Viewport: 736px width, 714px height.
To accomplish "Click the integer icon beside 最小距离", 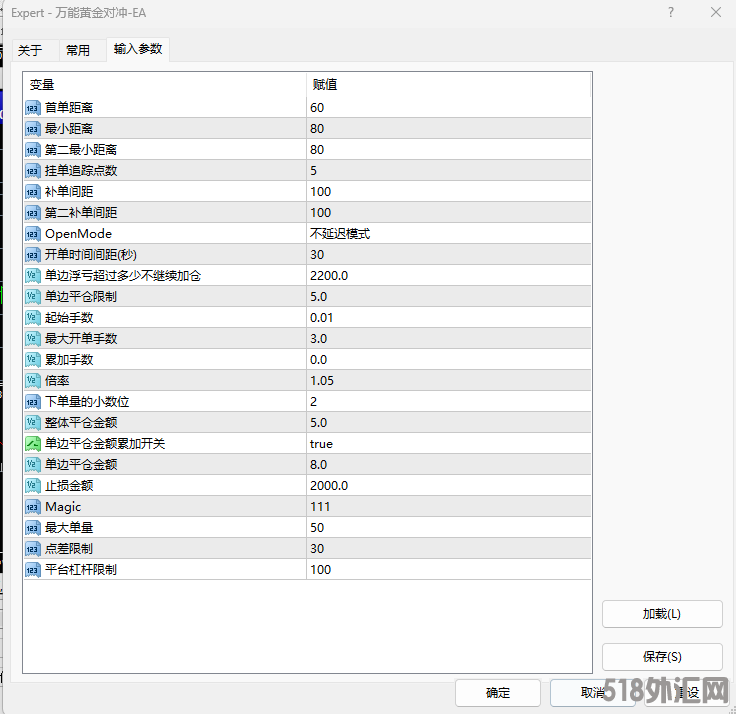I will point(33,129).
